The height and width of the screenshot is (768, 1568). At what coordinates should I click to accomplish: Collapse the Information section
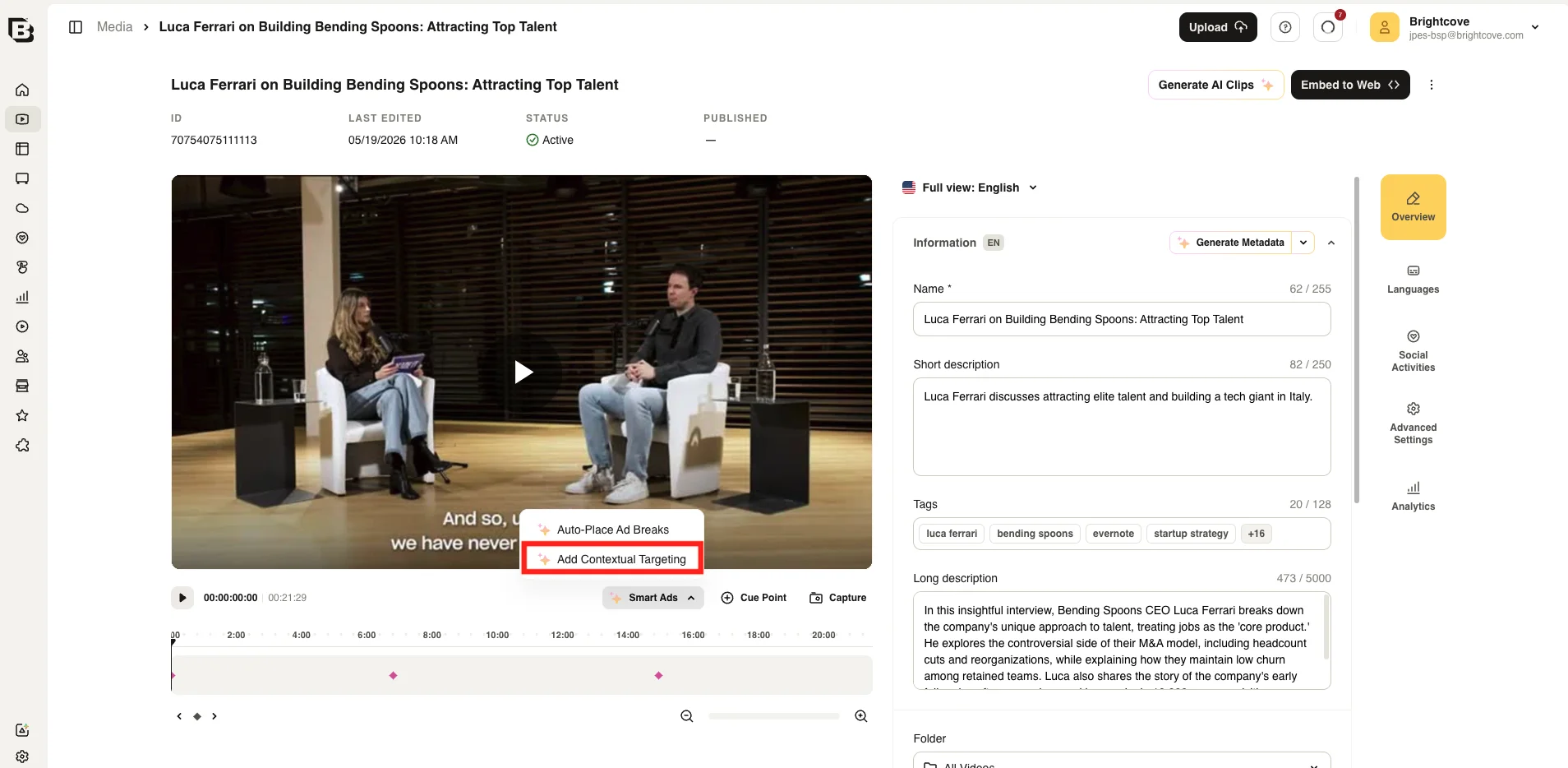click(1331, 243)
